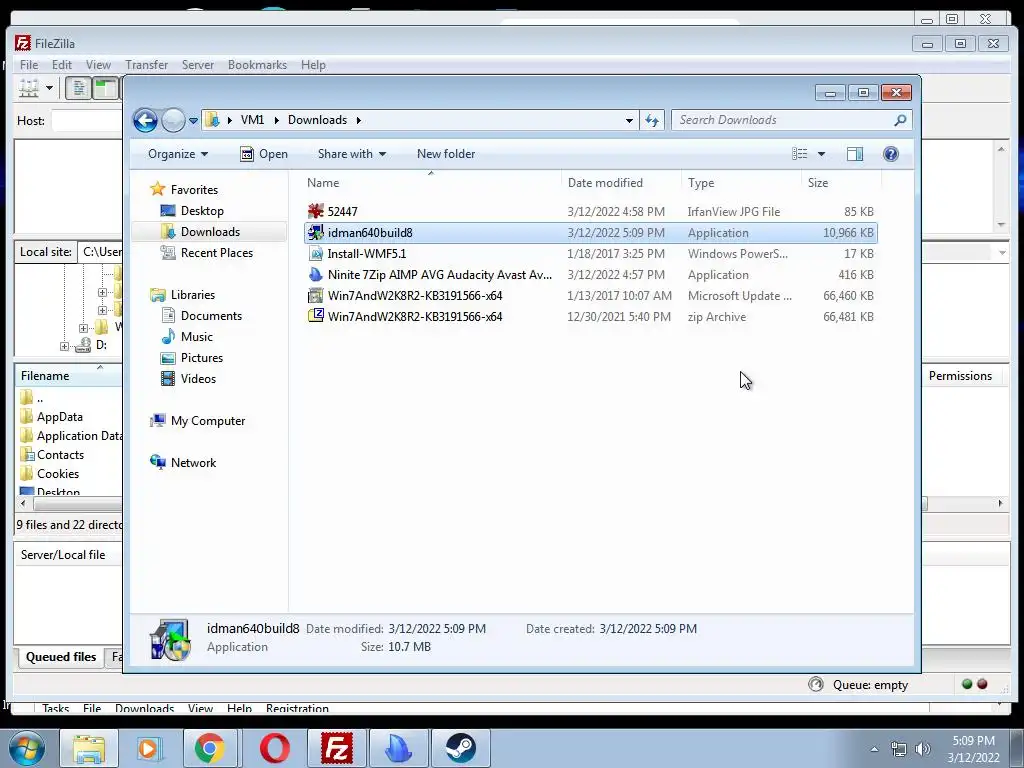Show hidden system tray icons arrow
1024x768 pixels.
pyautogui.click(x=874, y=749)
